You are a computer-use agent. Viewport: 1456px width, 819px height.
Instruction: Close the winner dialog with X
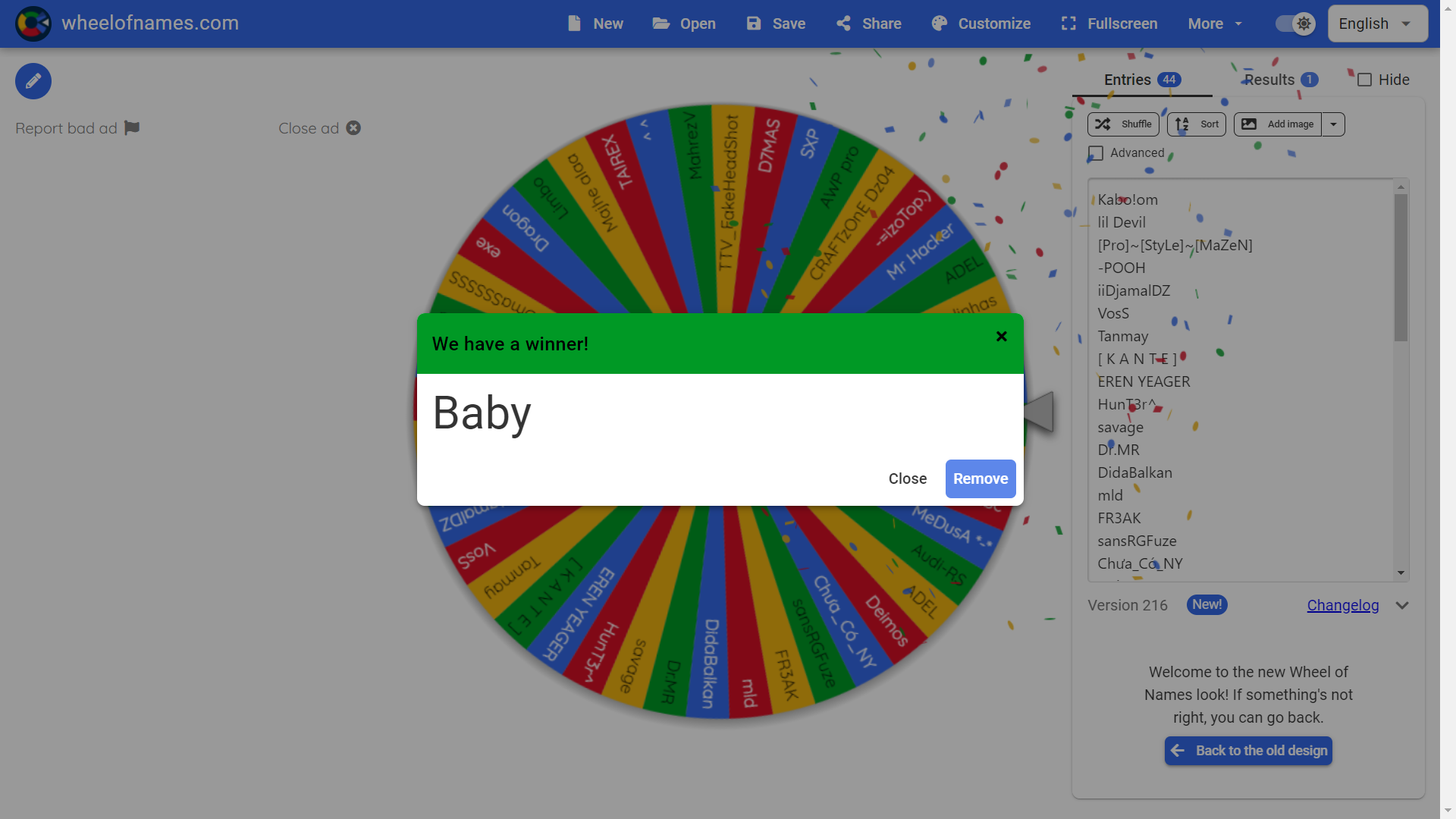(1001, 336)
